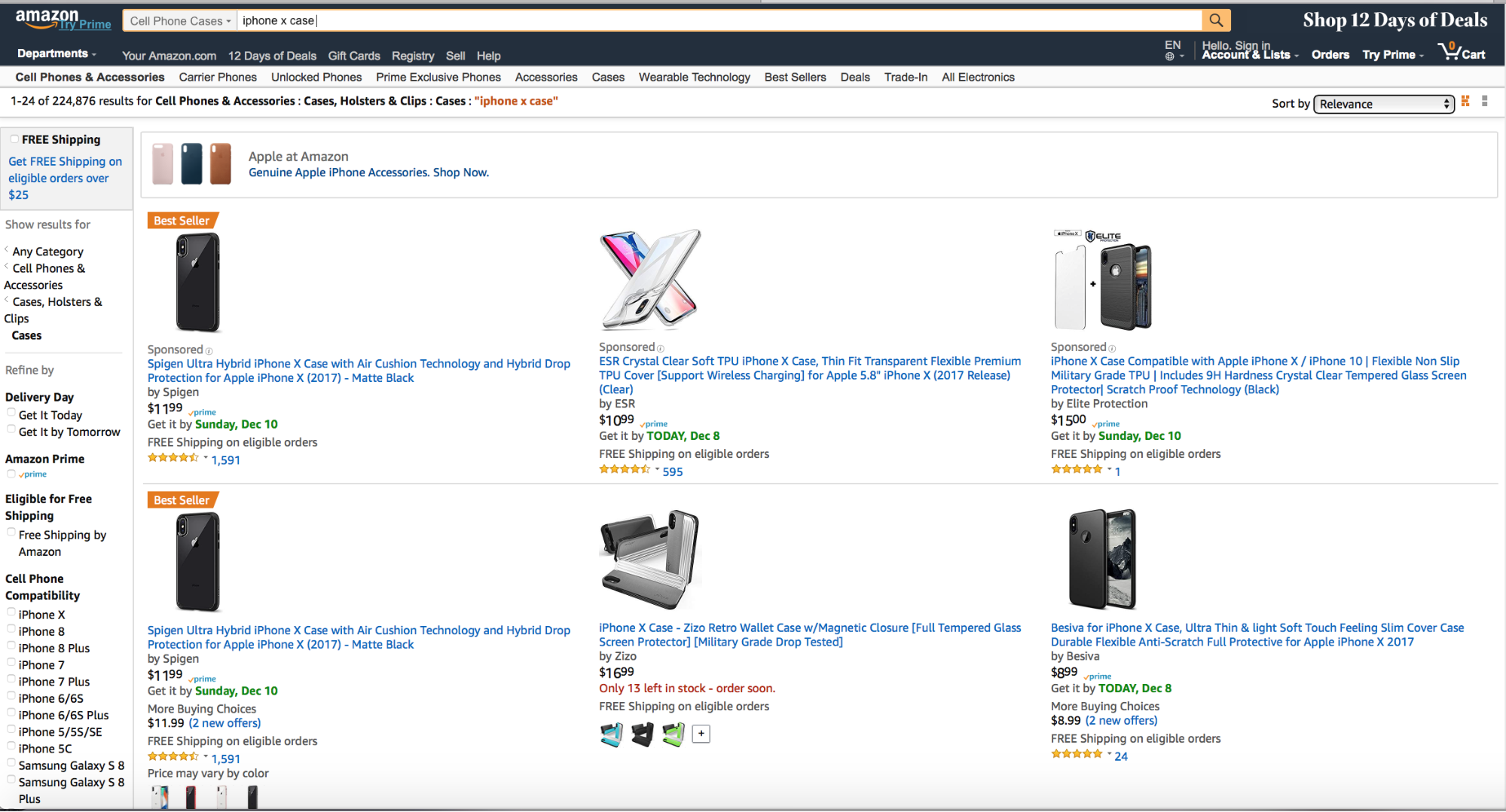Open 12 Days of Deals nav link
The width and height of the screenshot is (1506, 812).
pyautogui.click(x=272, y=56)
